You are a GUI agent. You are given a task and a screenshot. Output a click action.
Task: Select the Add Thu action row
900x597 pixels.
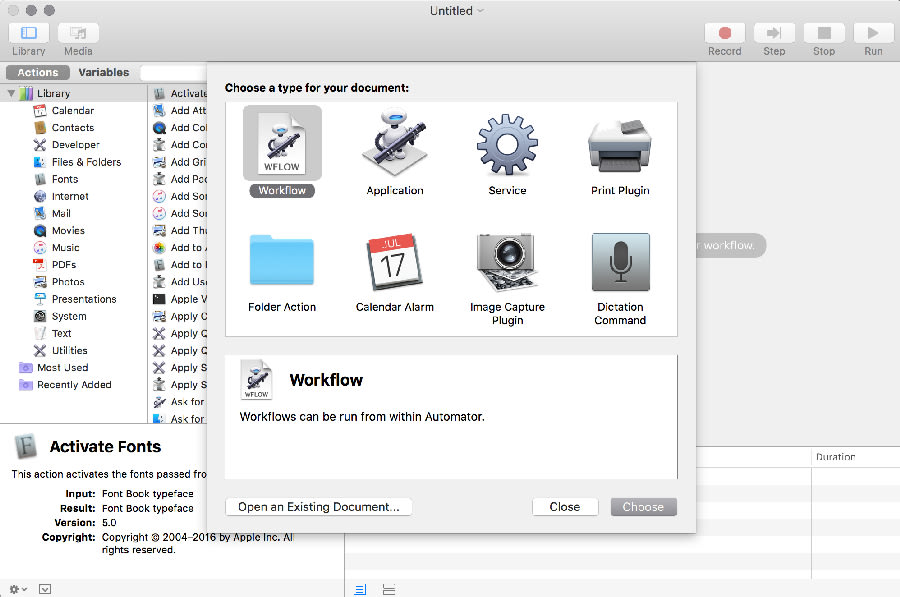[x=178, y=231]
